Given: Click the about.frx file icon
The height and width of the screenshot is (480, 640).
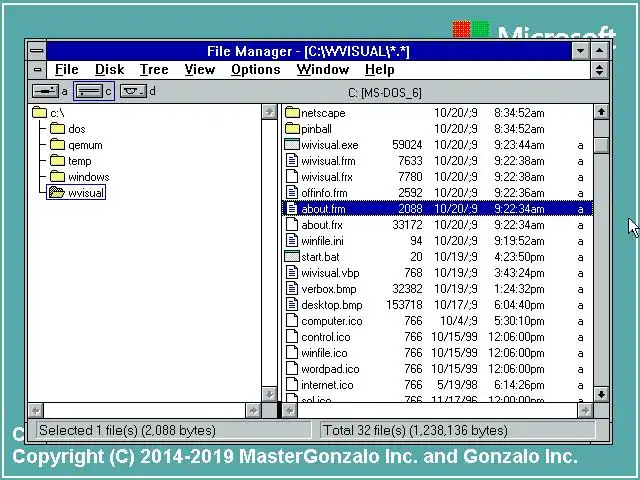Looking at the screenshot, I should [x=291, y=224].
